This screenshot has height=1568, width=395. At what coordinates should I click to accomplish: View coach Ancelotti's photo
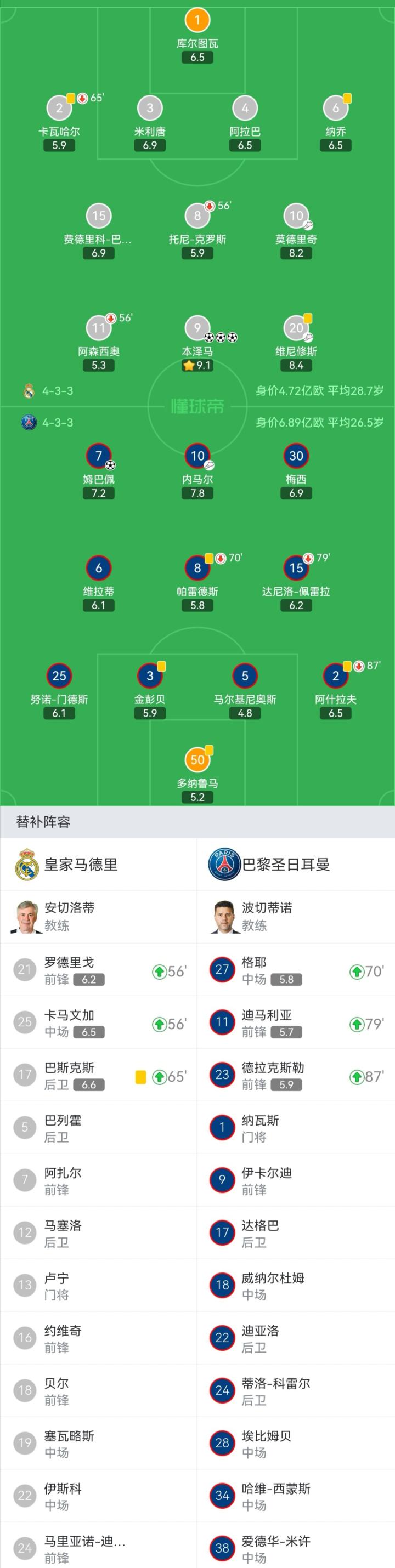(x=26, y=917)
